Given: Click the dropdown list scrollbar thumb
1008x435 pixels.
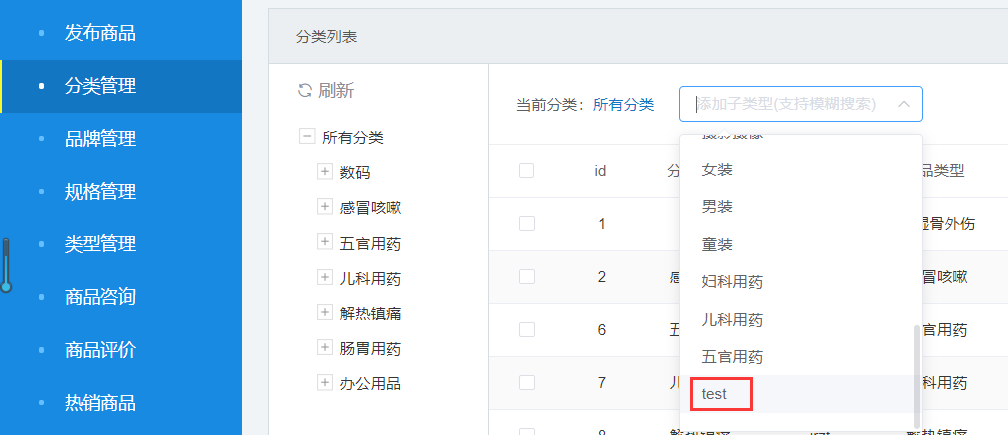Looking at the screenshot, I should 915,370.
